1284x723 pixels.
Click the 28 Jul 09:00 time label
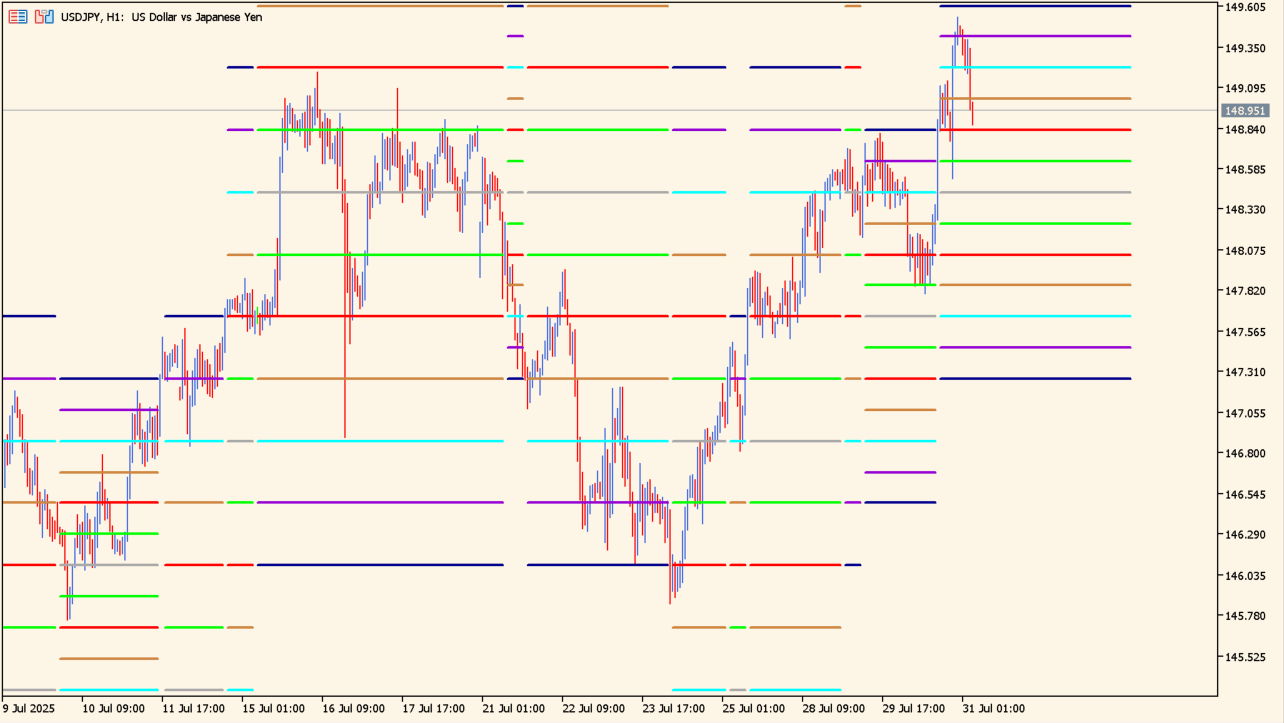[833, 709]
